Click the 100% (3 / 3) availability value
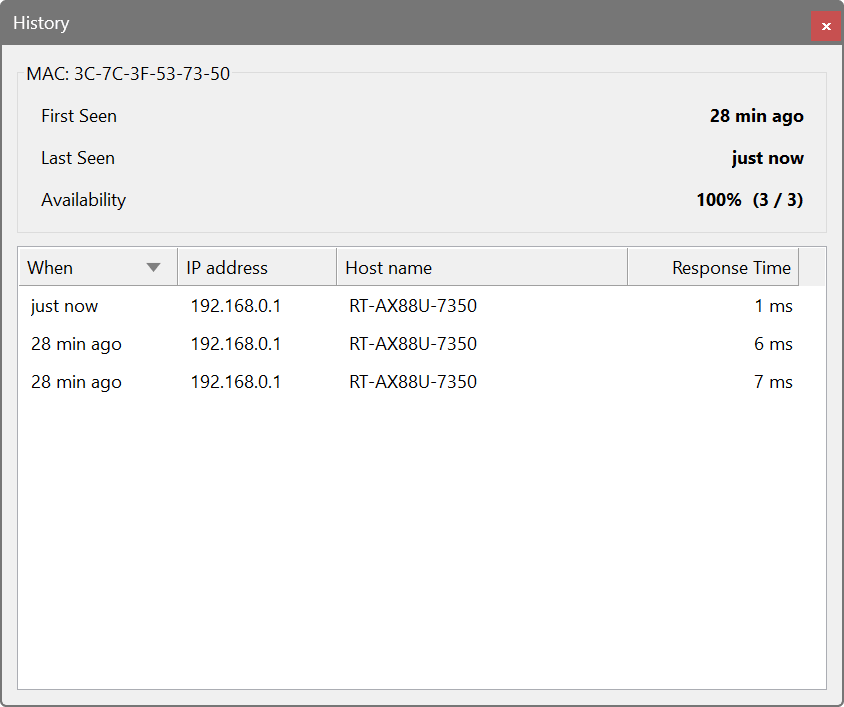Screen dimensions: 844x707 tap(750, 200)
